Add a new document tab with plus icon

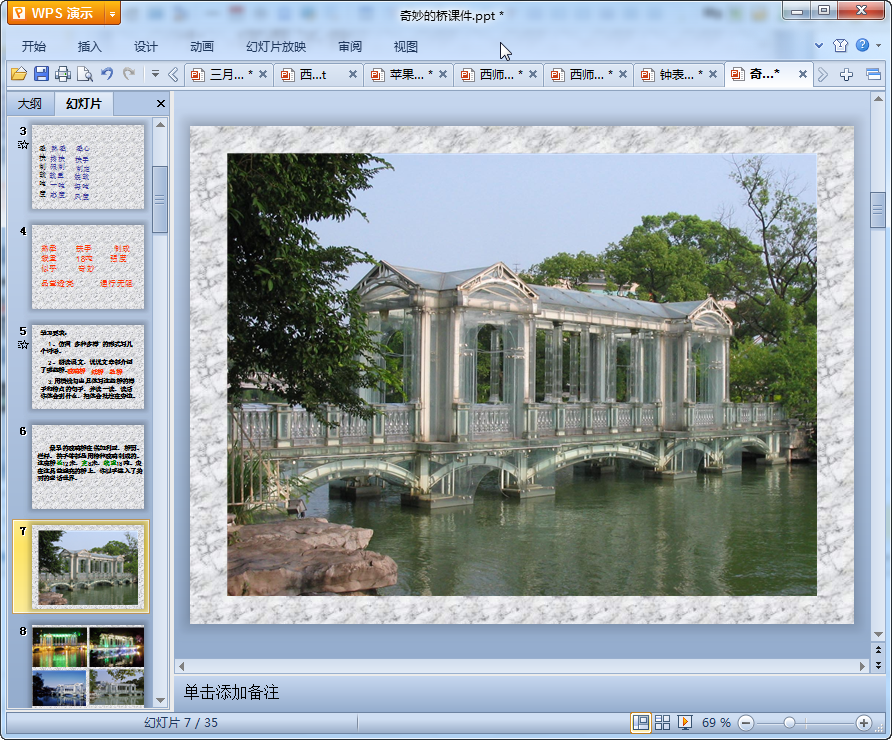click(x=846, y=74)
